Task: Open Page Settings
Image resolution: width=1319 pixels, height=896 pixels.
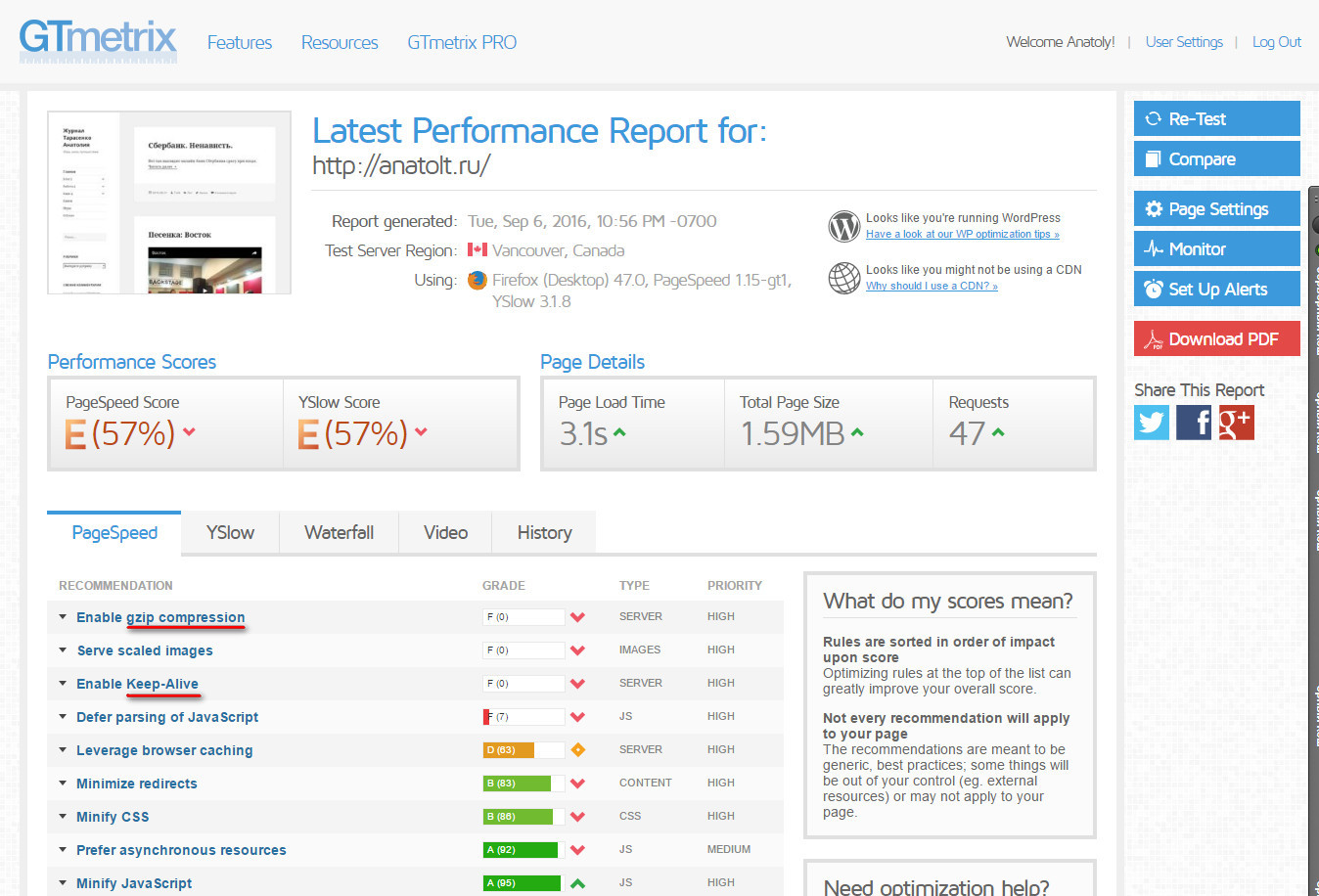Action: coord(1217,208)
